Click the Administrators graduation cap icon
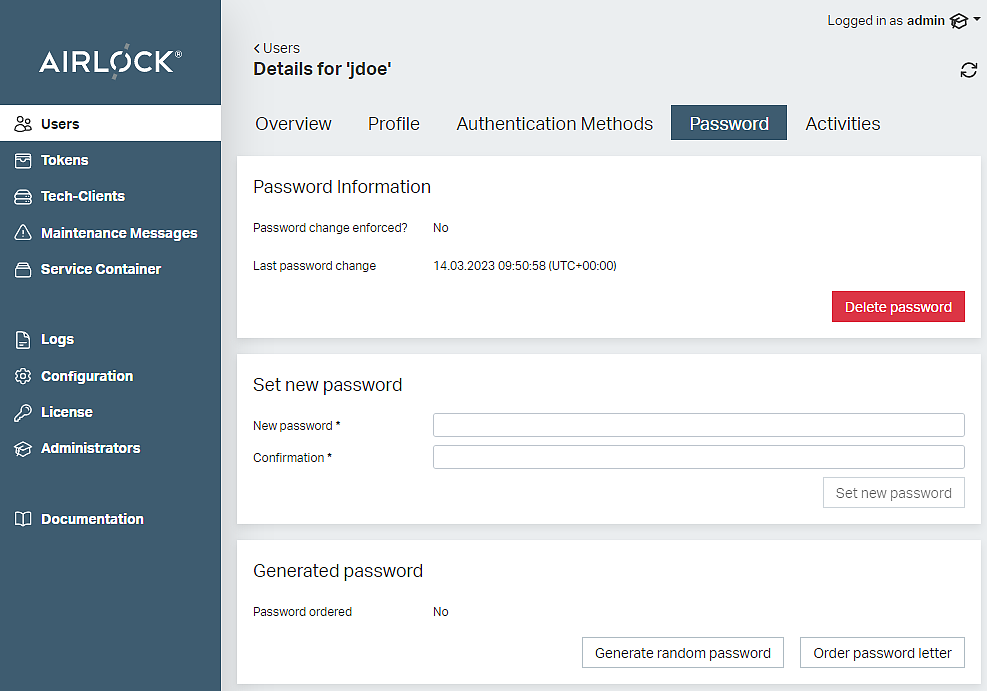This screenshot has width=987, height=691. [23, 449]
